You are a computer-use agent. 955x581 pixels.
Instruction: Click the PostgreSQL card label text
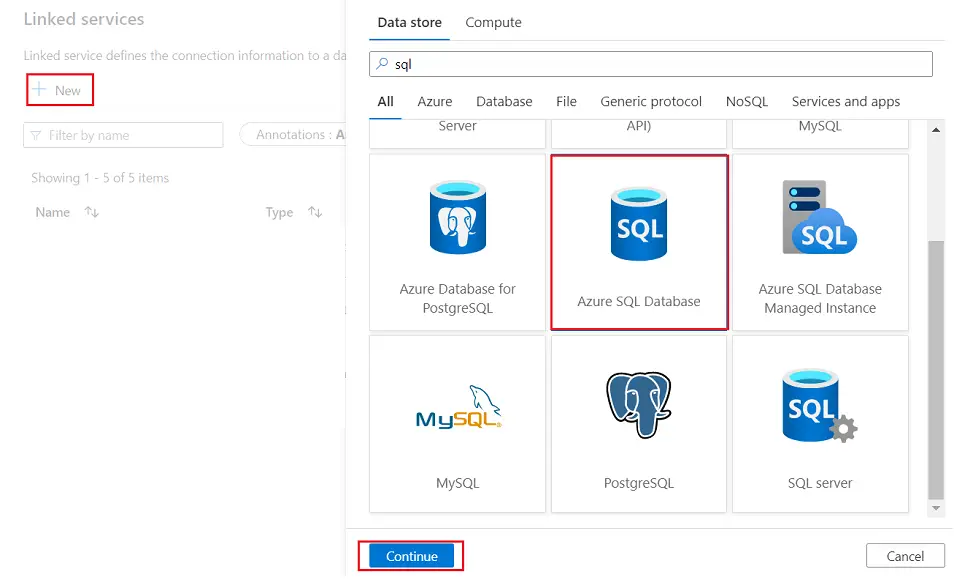(639, 483)
